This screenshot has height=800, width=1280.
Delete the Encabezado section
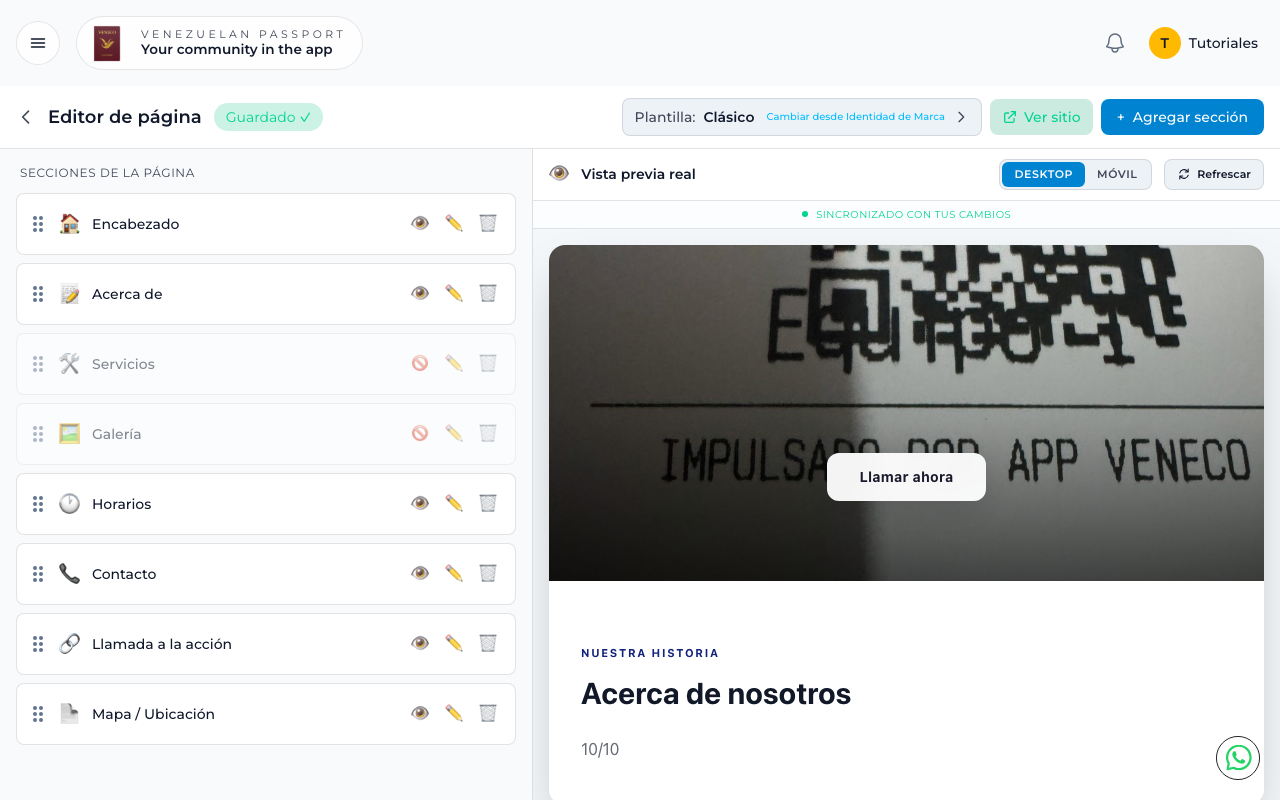488,223
